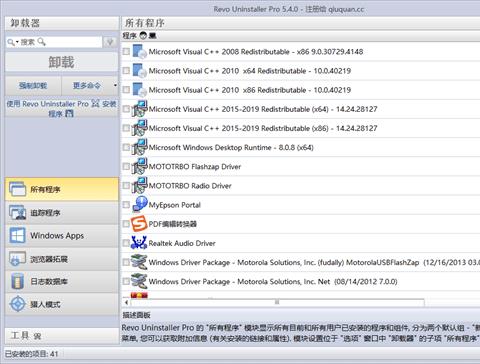Click the 卸载器 panel header

click(x=62, y=23)
